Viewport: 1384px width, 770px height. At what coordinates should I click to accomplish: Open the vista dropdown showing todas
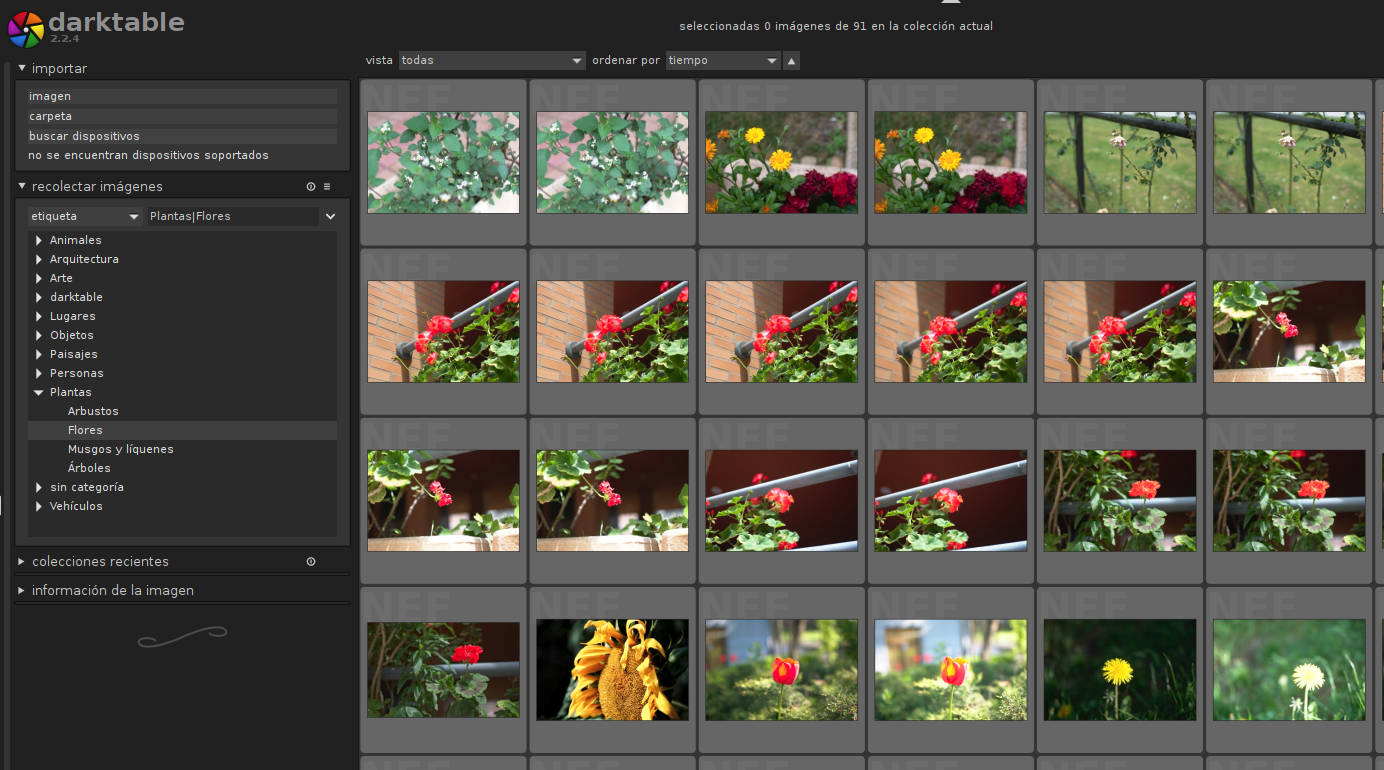pos(492,61)
